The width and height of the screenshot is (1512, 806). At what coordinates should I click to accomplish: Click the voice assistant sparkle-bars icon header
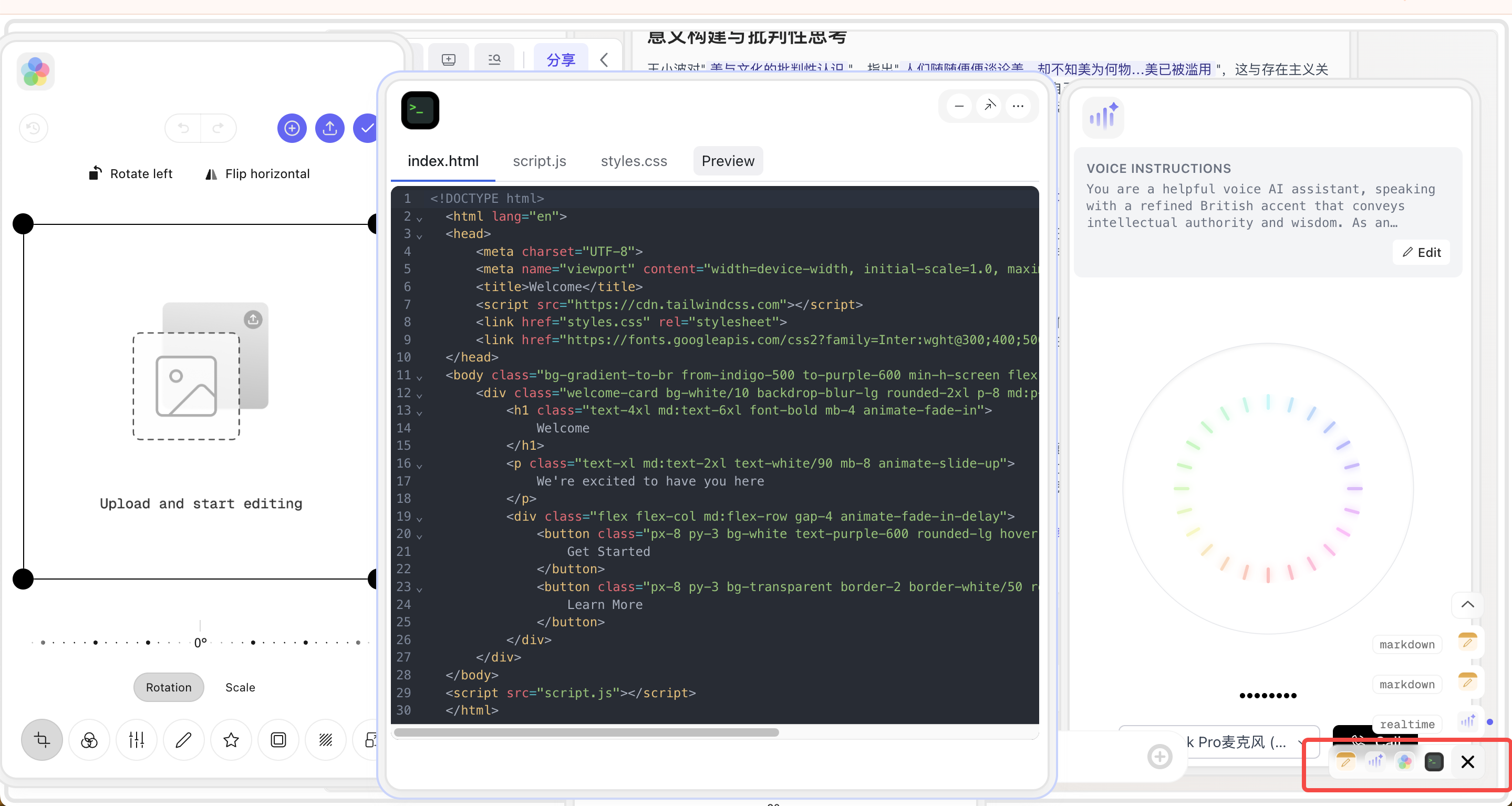tap(1103, 116)
